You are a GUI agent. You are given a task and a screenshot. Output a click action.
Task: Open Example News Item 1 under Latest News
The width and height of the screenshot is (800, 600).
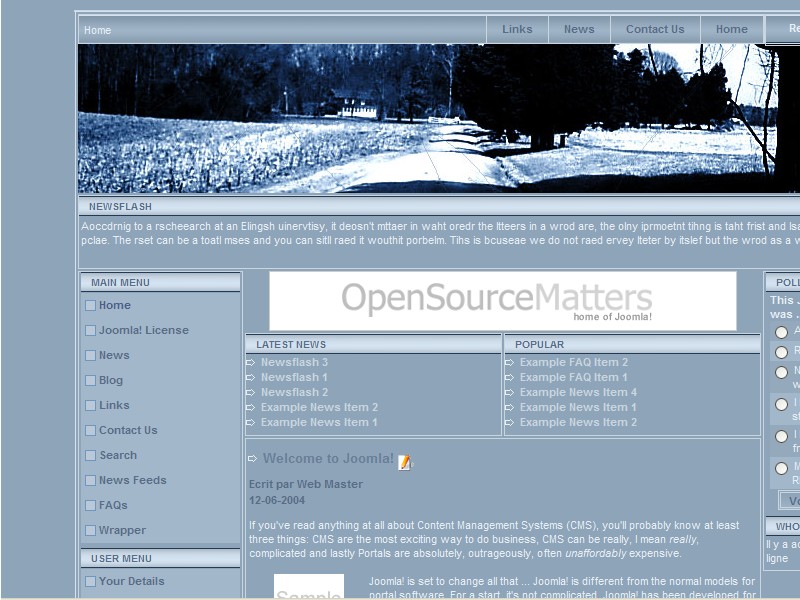pyautogui.click(x=319, y=422)
